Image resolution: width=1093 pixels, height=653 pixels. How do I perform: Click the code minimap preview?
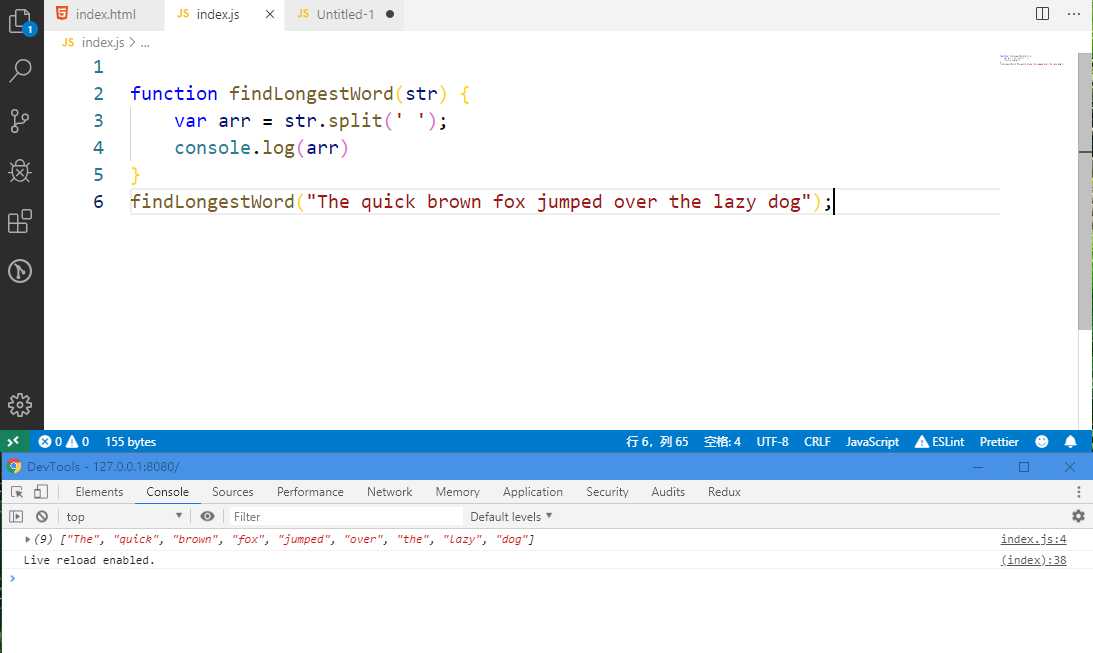(1032, 60)
